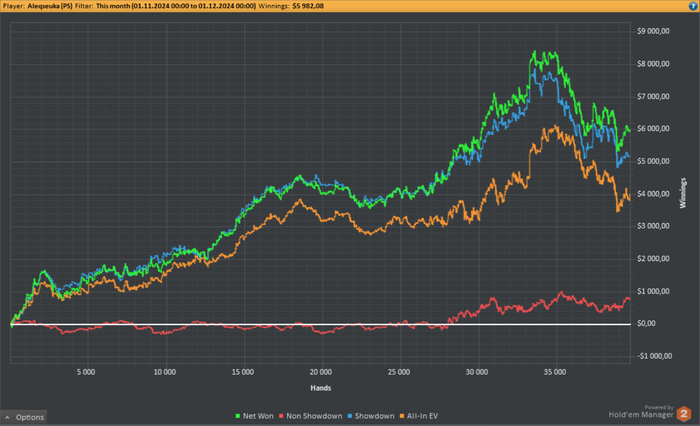Screen dimensions: 700x426
Task: Click the 20 000 hands axis label
Action: 321,372
